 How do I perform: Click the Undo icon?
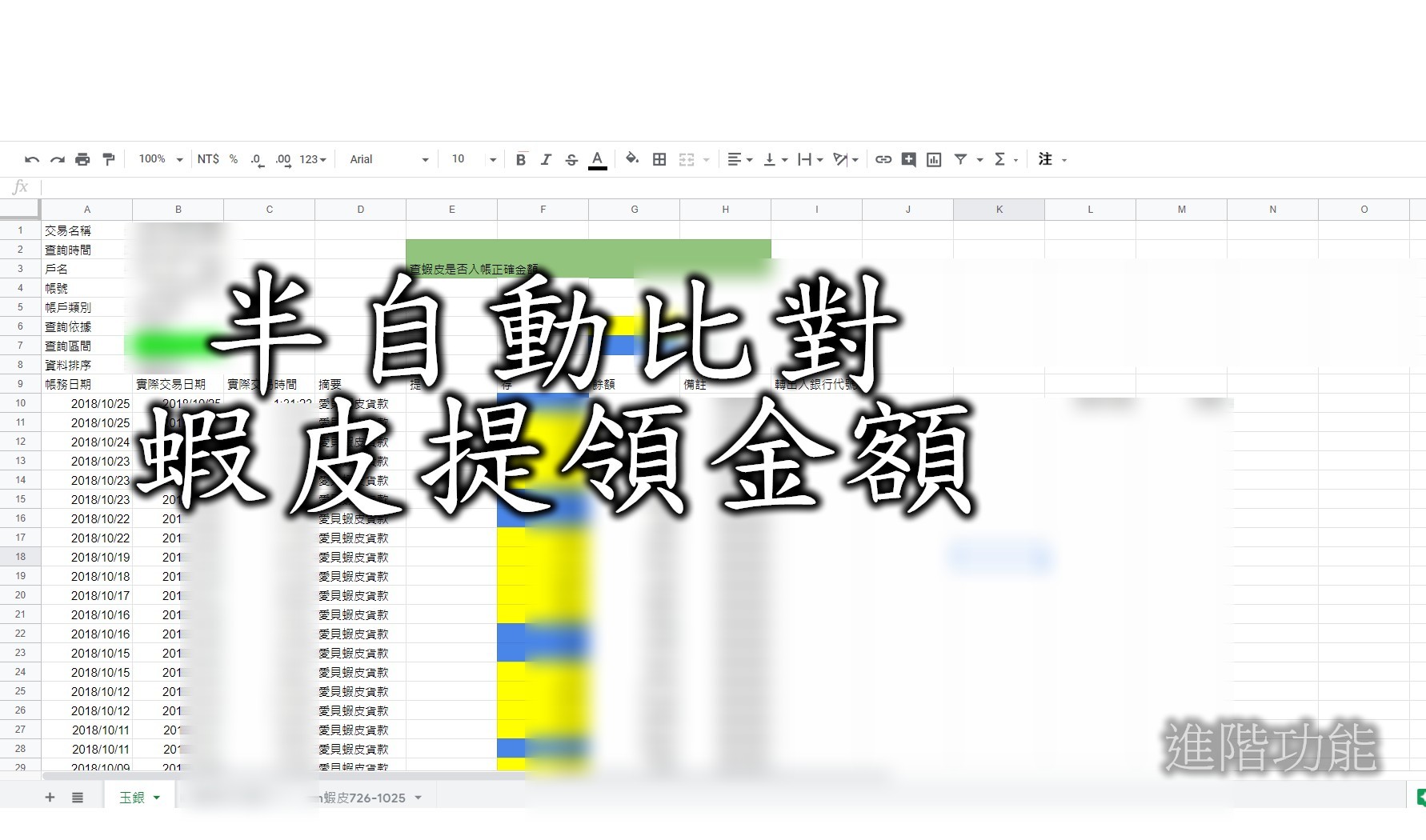32,159
